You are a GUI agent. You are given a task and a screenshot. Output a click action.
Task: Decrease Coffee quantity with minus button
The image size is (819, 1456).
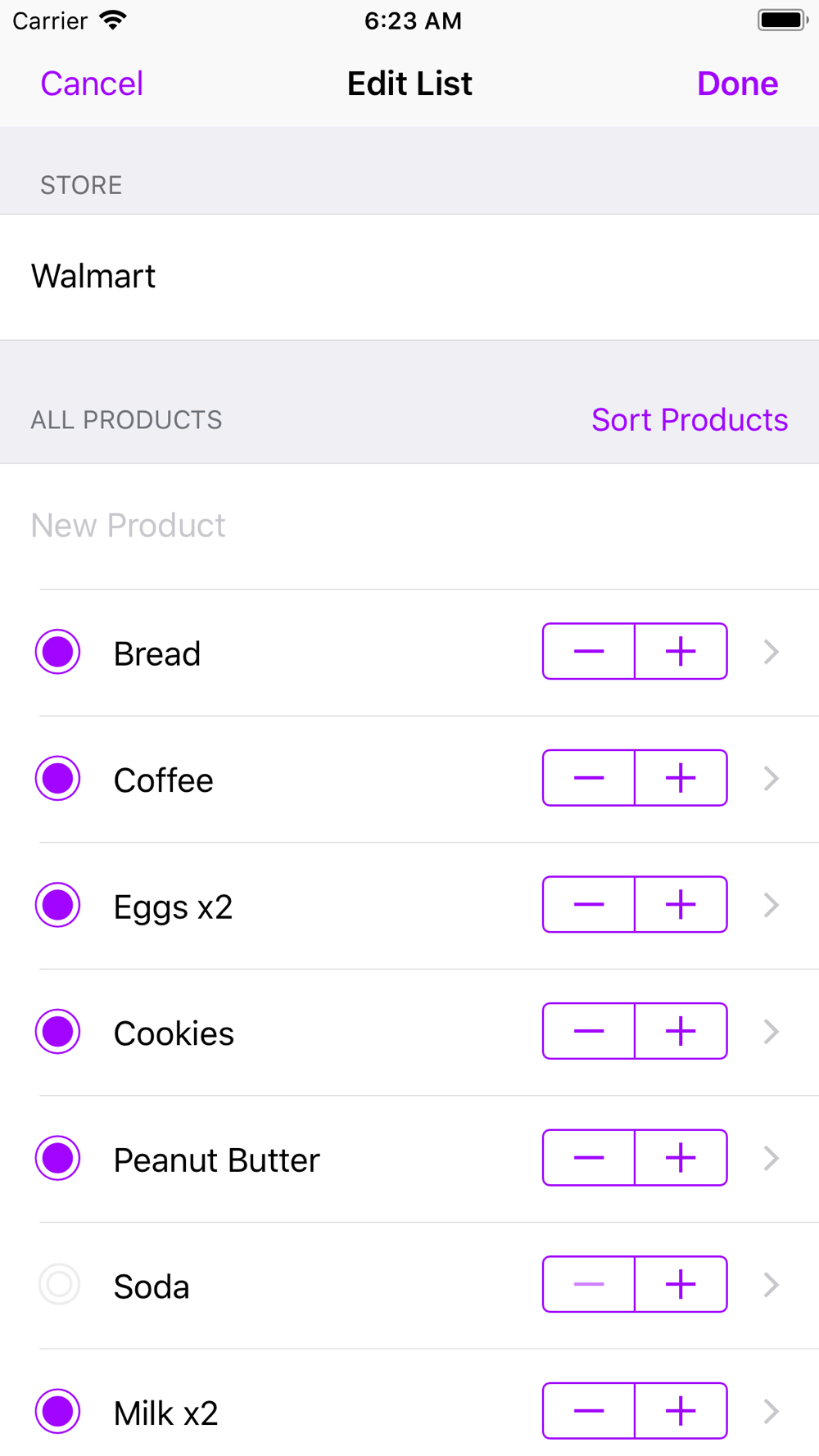click(x=589, y=778)
